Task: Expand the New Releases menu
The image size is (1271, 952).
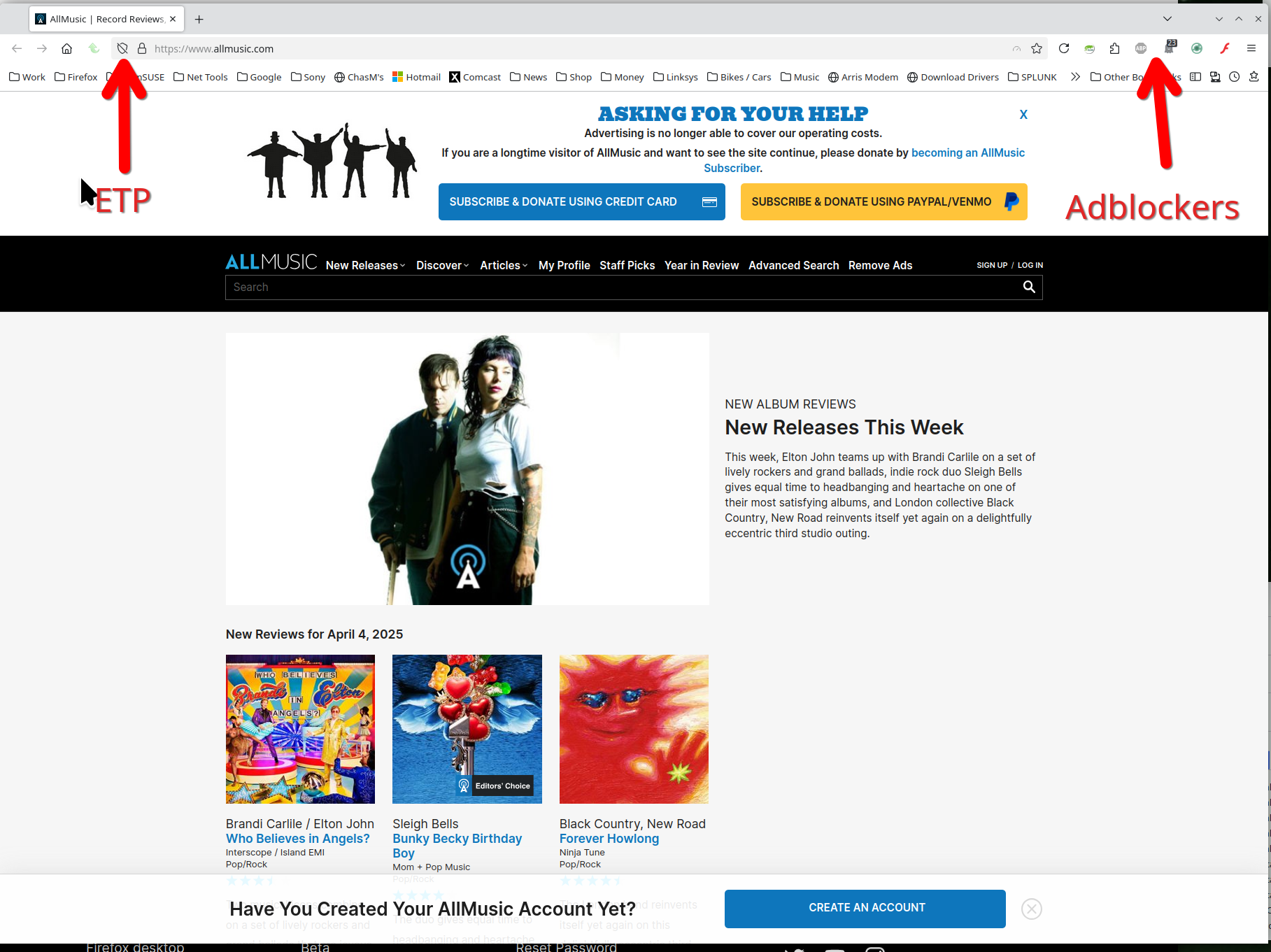Action: (x=366, y=265)
